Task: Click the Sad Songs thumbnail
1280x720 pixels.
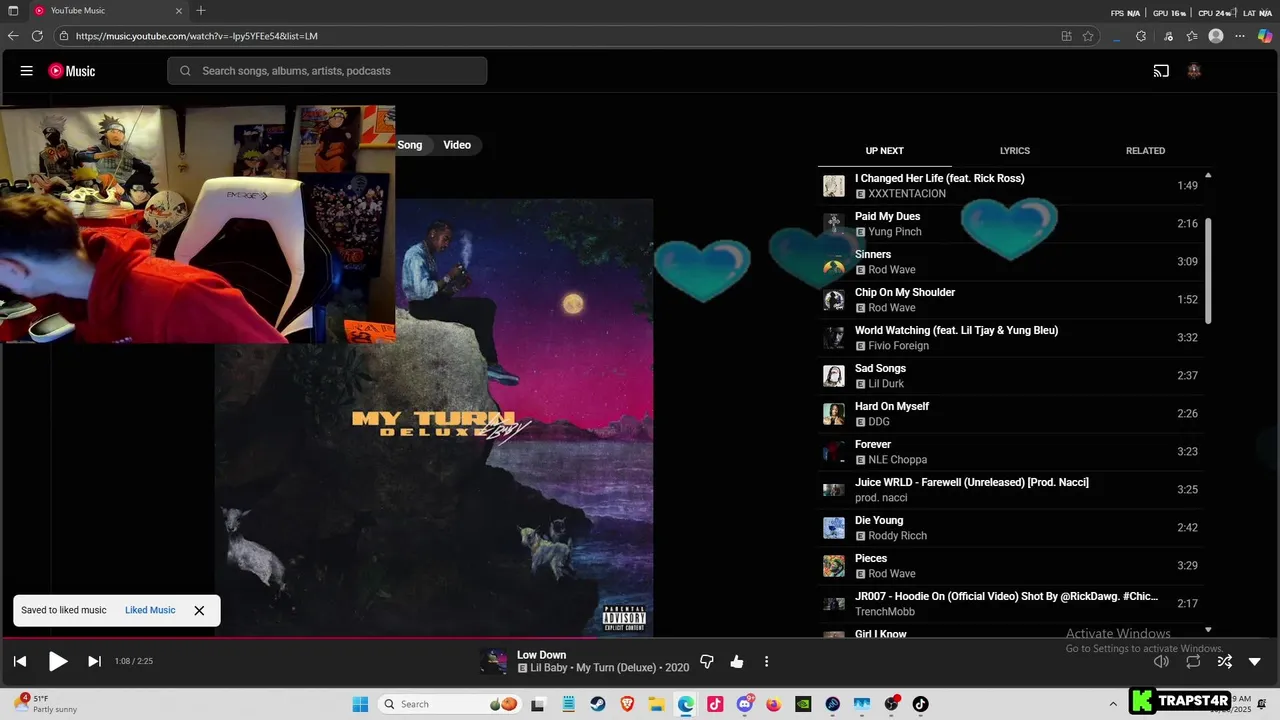Action: coord(834,376)
